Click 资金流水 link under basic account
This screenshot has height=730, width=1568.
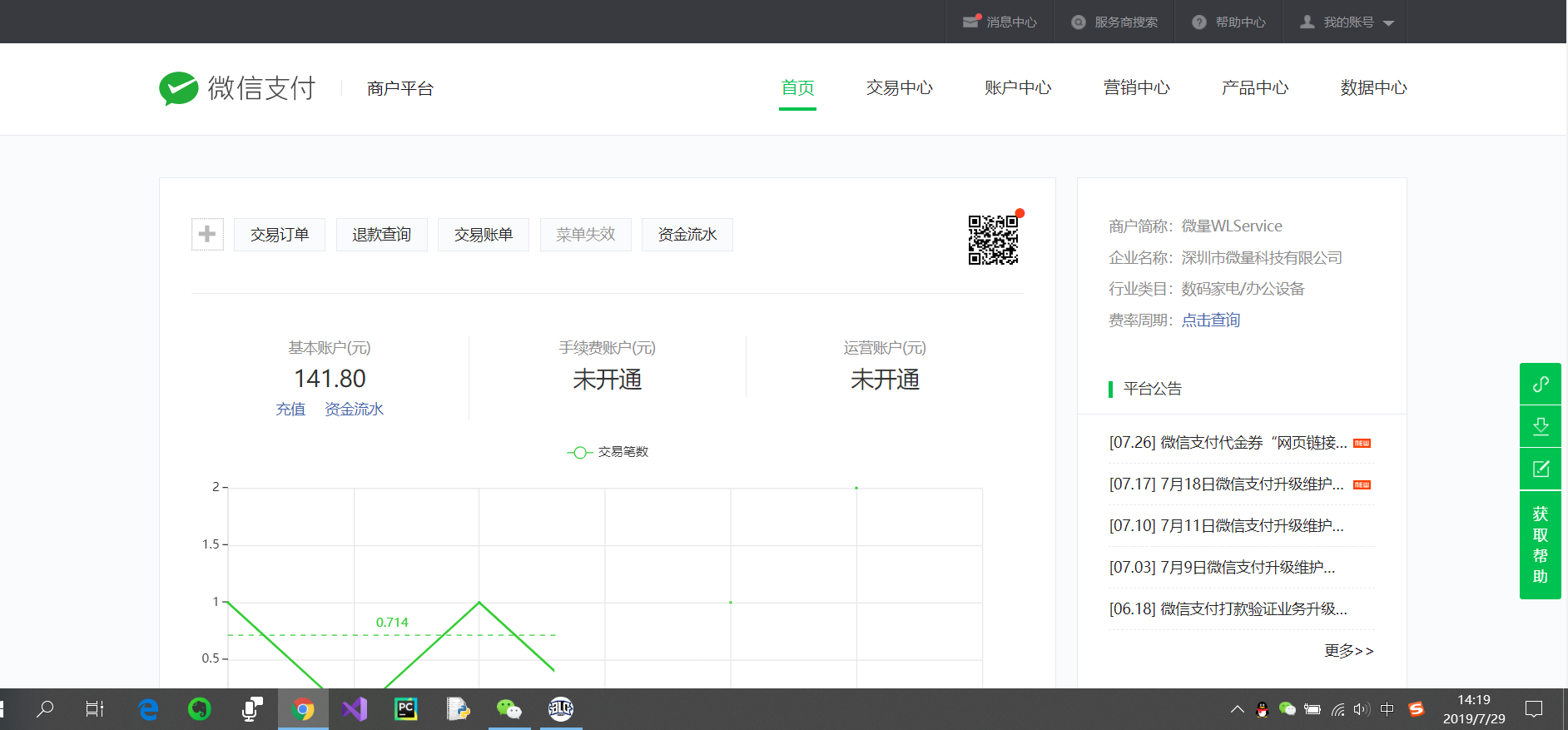click(354, 410)
